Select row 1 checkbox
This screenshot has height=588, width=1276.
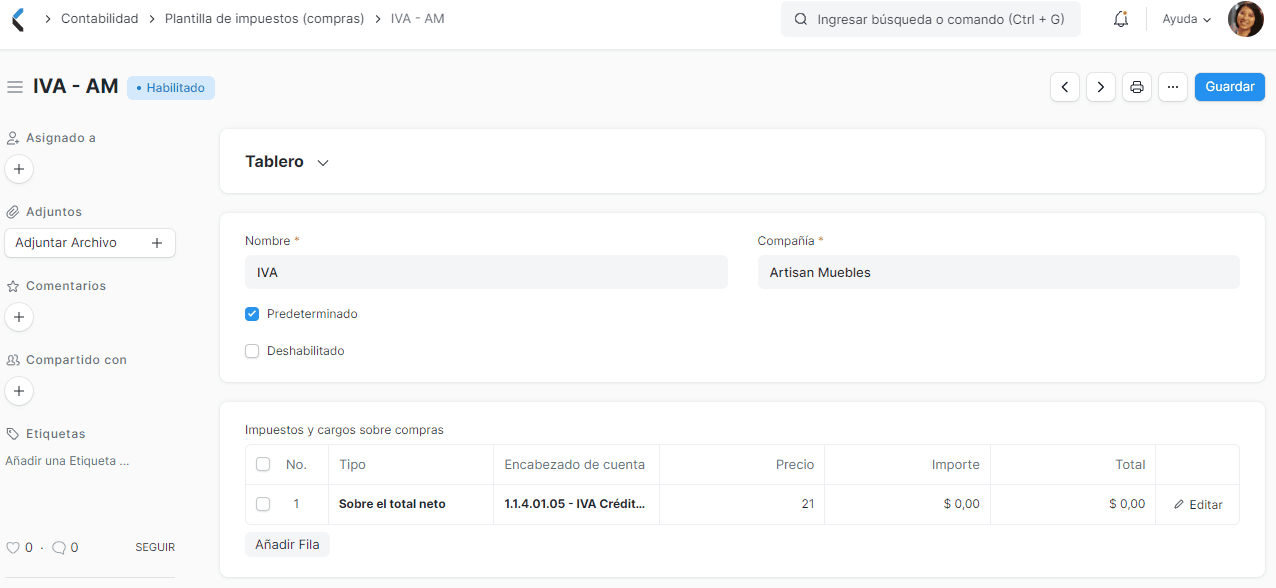point(263,504)
